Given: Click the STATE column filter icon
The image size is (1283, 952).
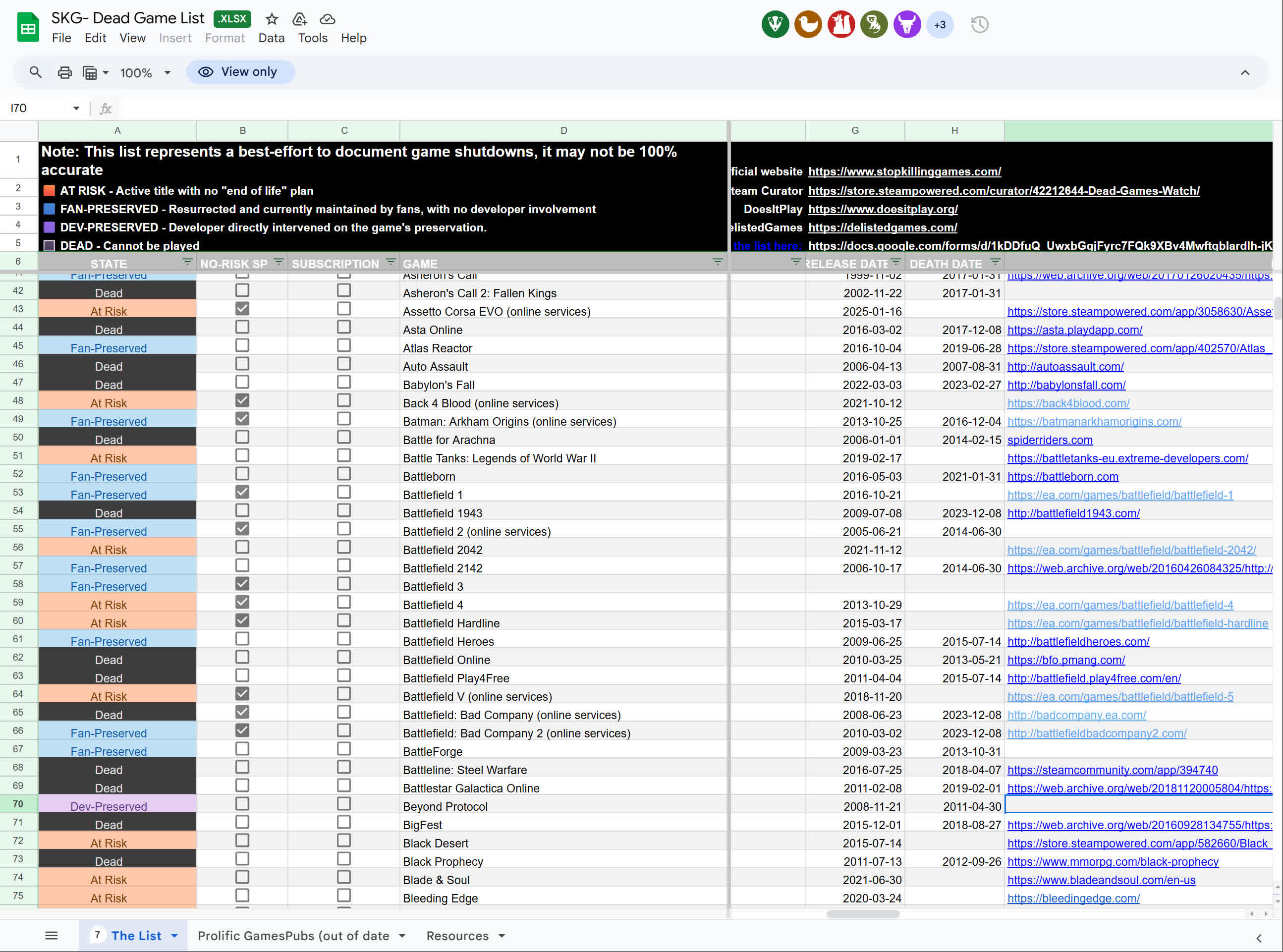Looking at the screenshot, I should [x=187, y=262].
